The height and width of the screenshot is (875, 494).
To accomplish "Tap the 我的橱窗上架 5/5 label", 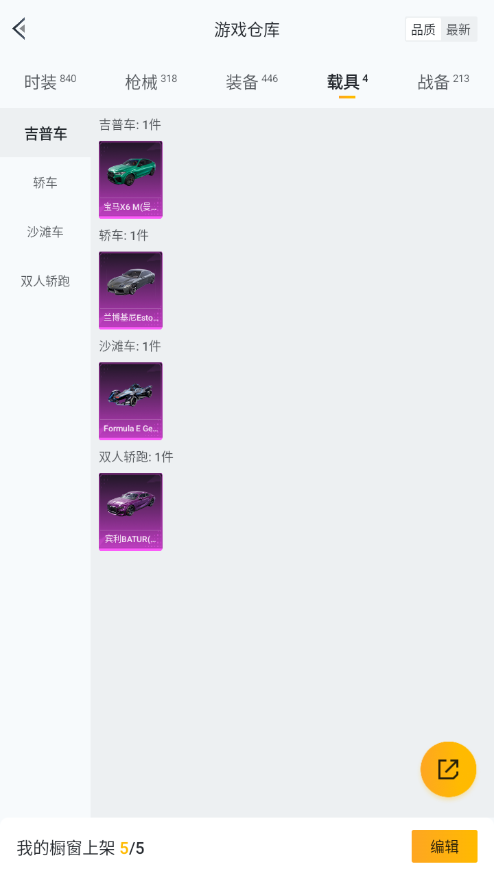I will pyautogui.click(x=80, y=848).
